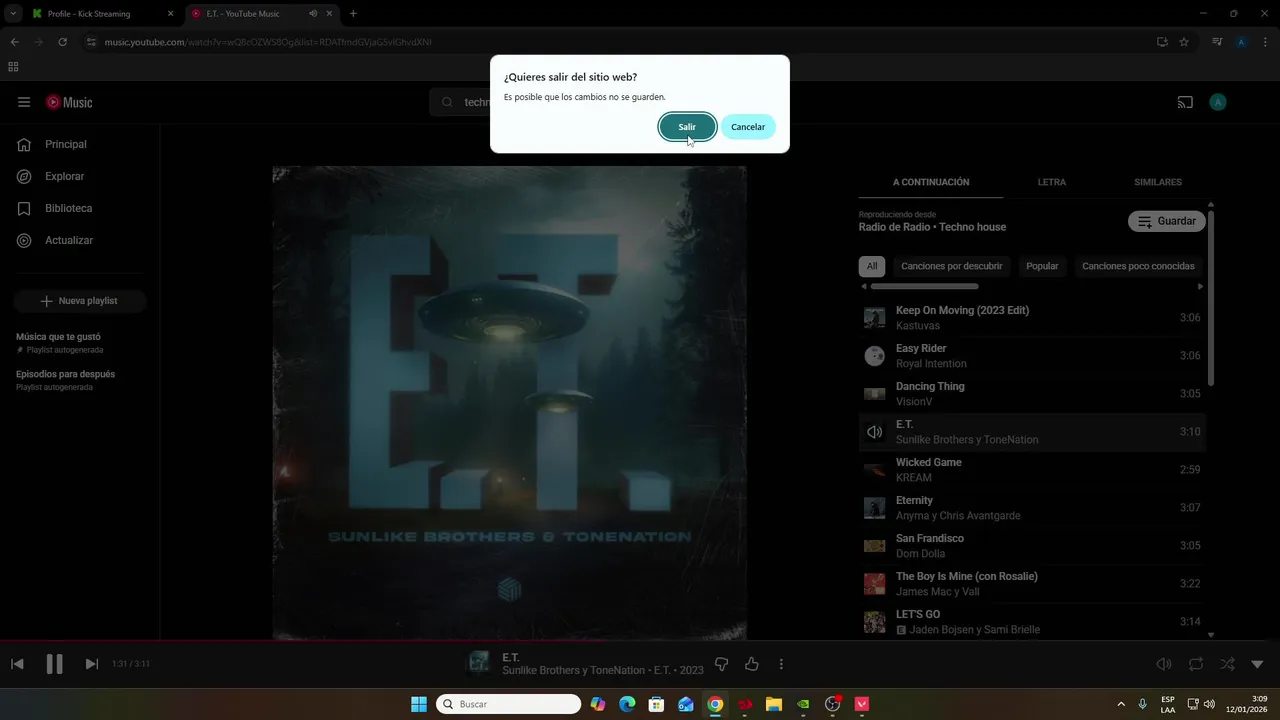Viewport: 1280px width, 720px height.
Task: Open File Explorer from taskbar
Action: tap(774, 704)
